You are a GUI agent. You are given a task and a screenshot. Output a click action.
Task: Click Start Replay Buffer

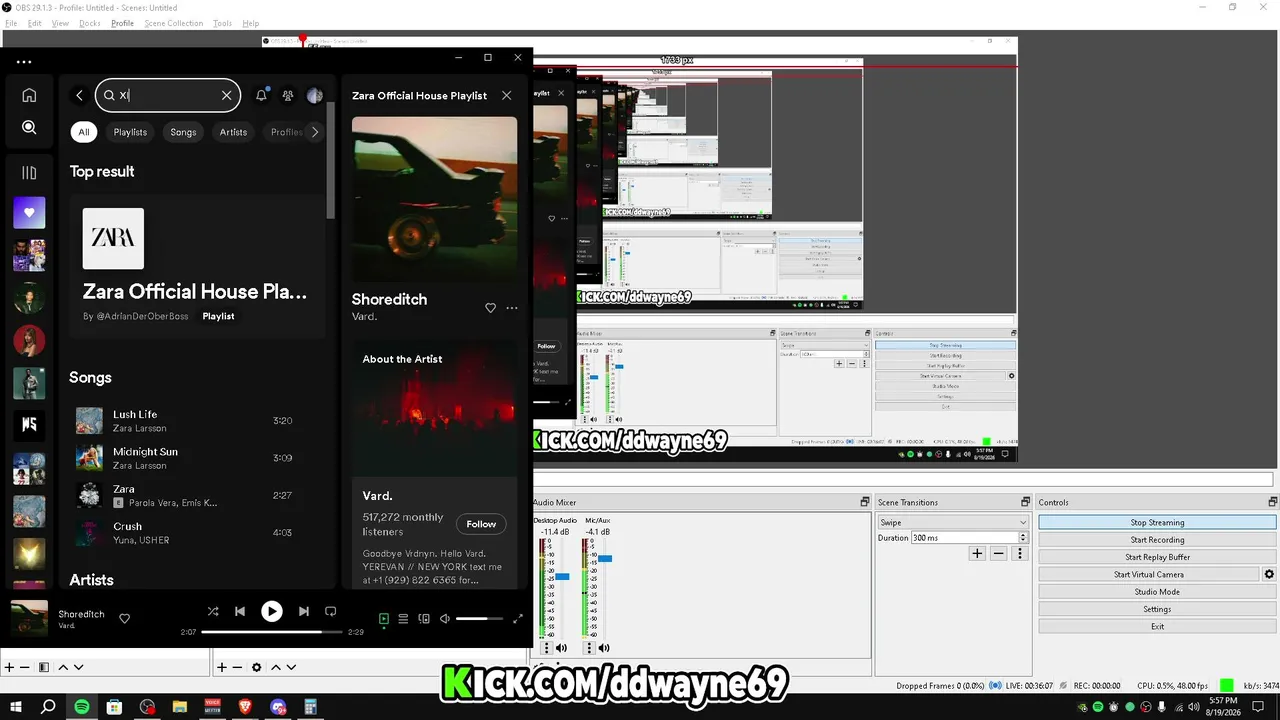point(1157,557)
